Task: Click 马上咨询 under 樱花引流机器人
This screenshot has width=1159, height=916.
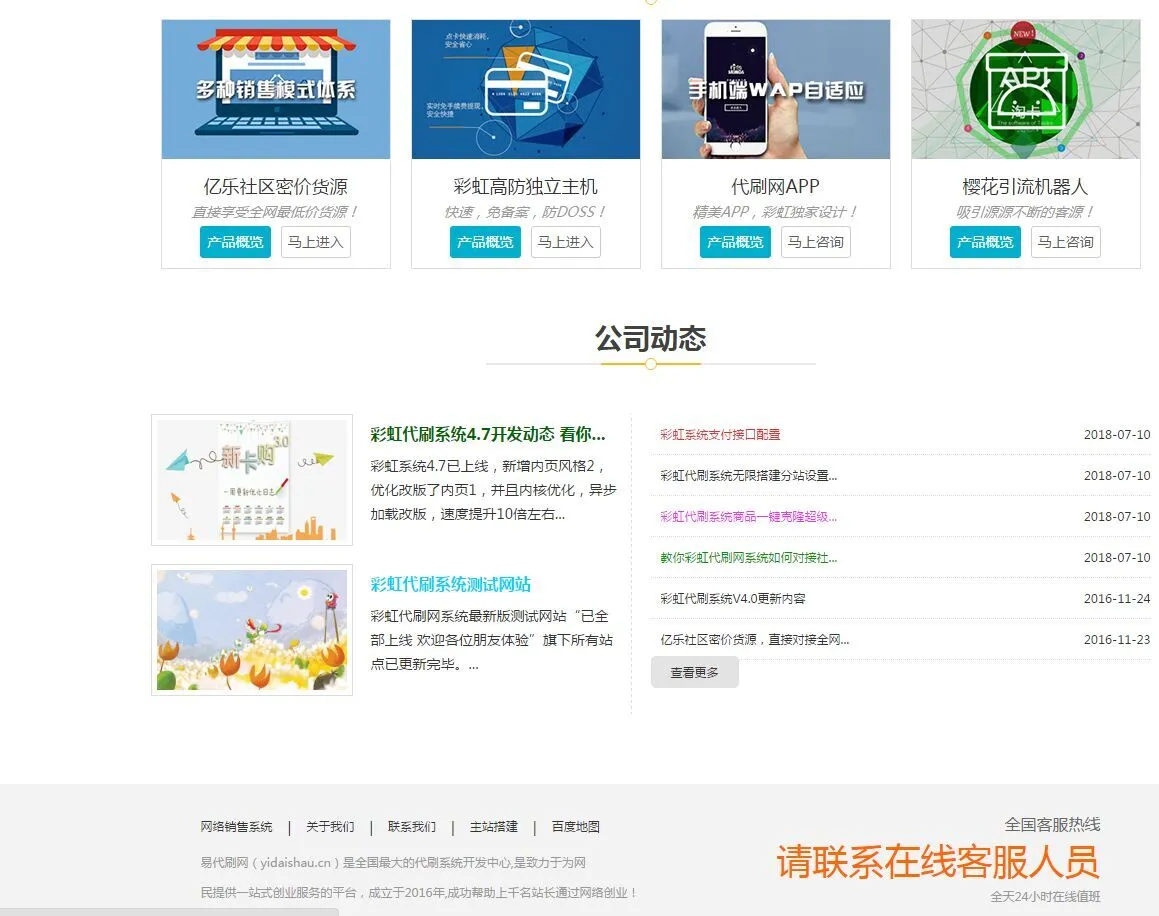Action: pos(1066,242)
